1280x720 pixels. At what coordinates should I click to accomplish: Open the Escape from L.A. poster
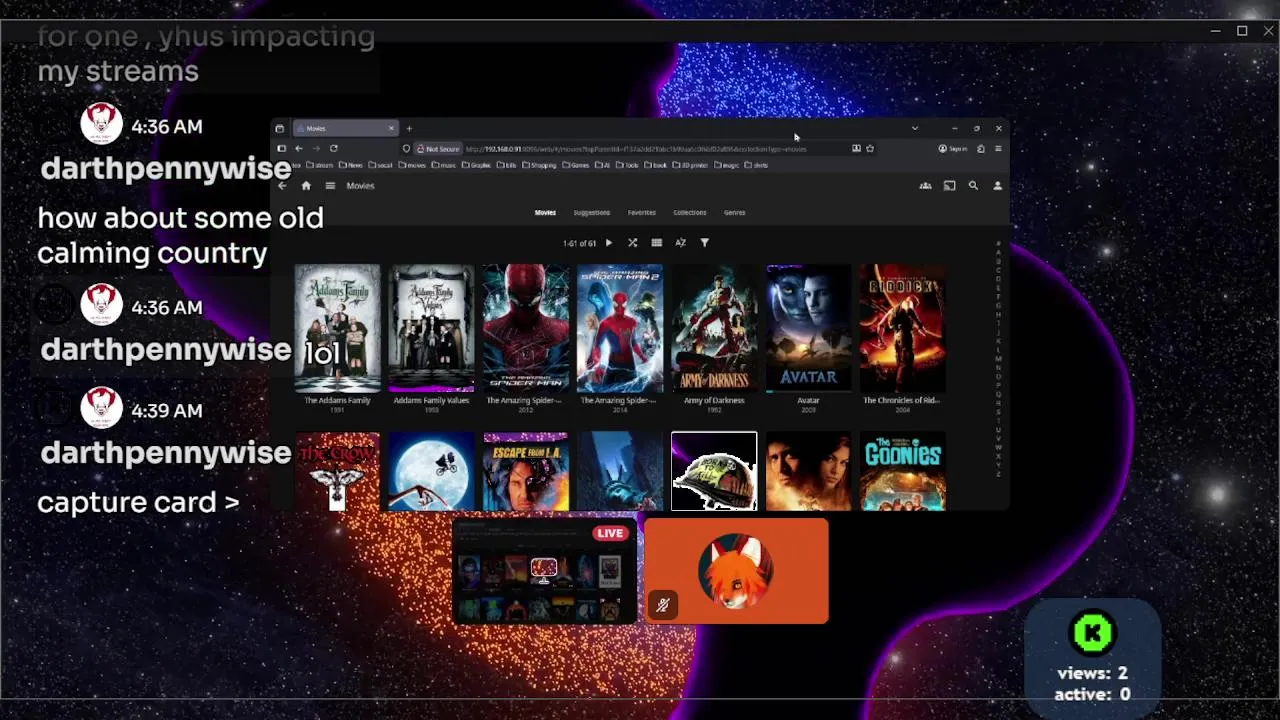526,471
